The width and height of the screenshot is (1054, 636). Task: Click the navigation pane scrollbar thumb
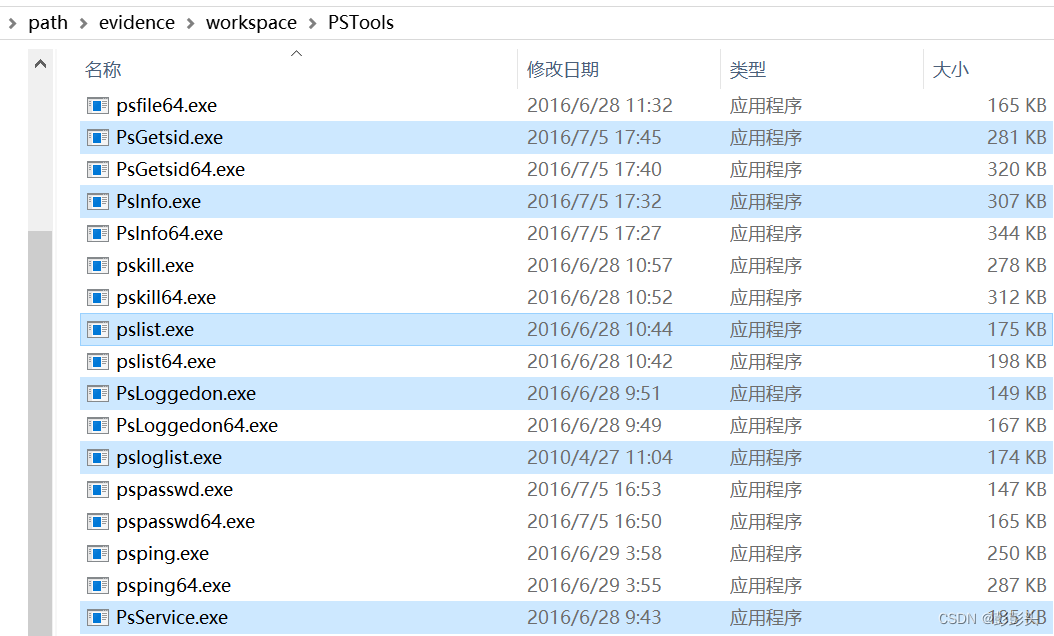pyautogui.click(x=40, y=433)
